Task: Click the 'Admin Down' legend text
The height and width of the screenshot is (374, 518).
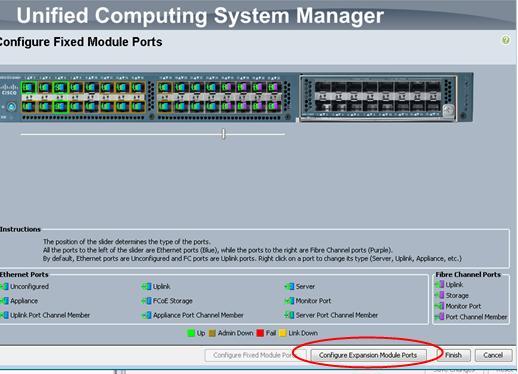Action: [x=235, y=333]
